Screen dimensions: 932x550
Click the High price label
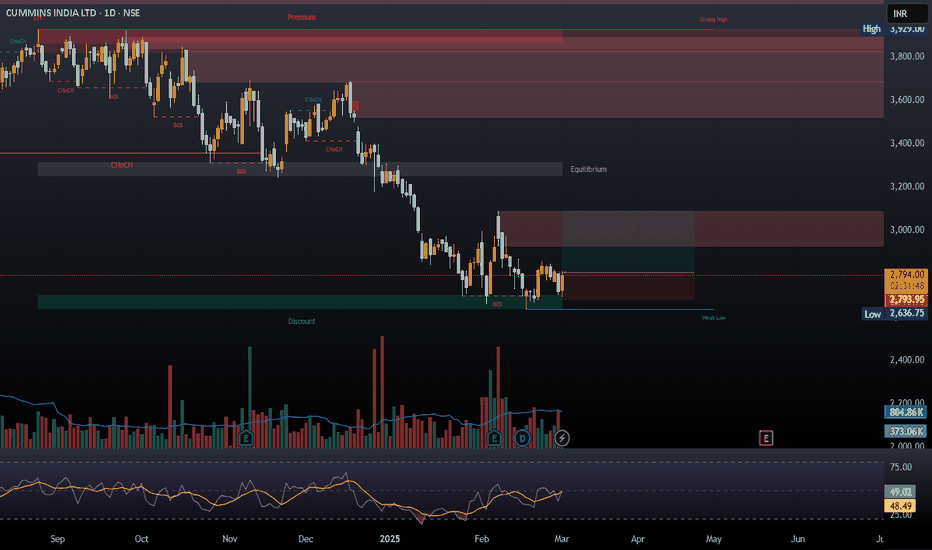[871, 29]
